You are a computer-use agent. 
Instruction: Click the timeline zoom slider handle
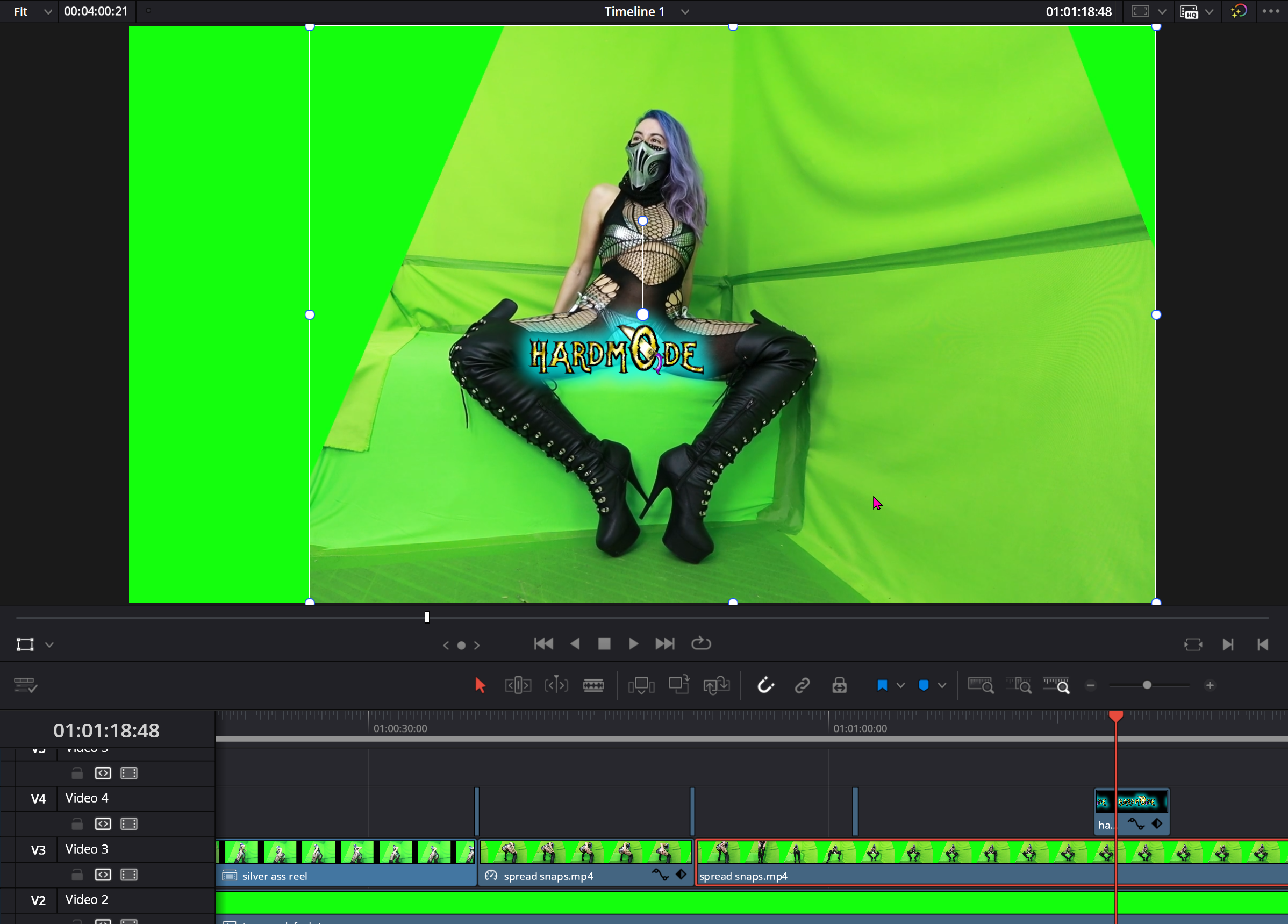click(x=1147, y=685)
